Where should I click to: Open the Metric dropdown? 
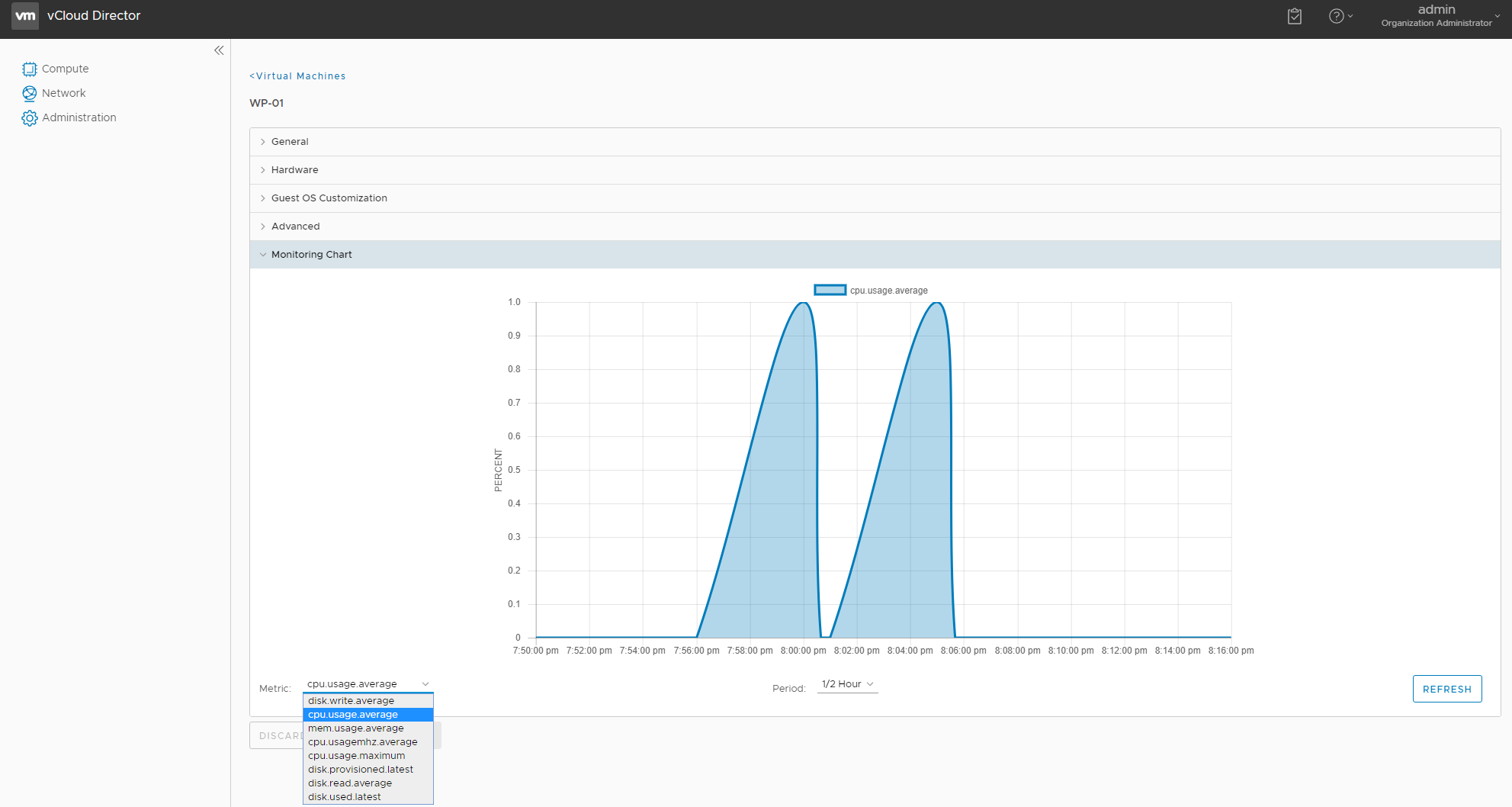tap(368, 684)
